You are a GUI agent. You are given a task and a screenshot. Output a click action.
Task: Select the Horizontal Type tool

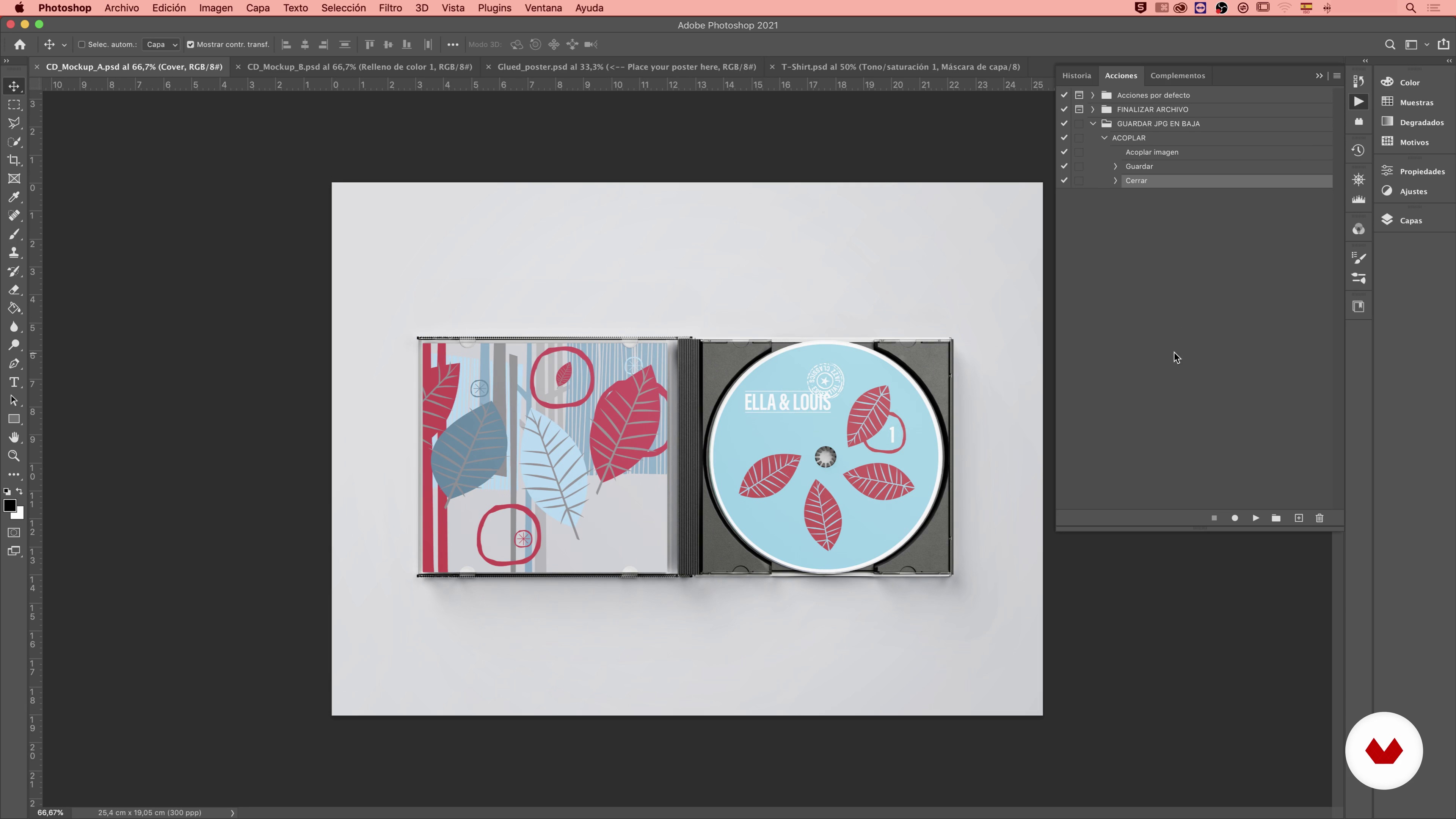point(14,383)
